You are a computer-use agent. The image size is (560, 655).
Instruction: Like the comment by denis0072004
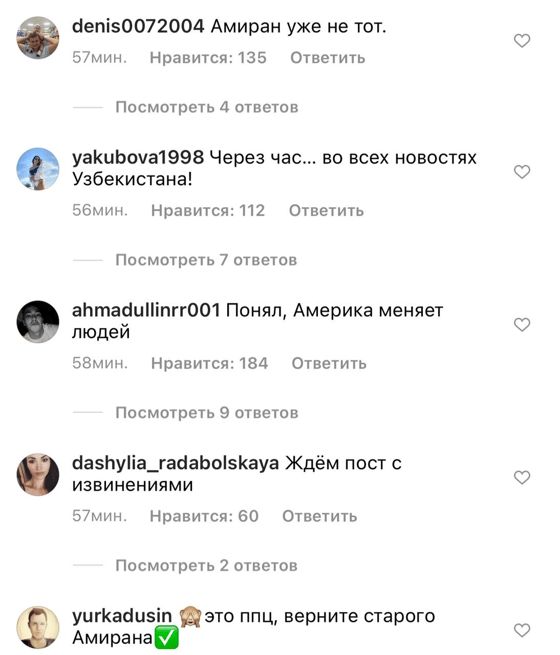[x=522, y=41]
